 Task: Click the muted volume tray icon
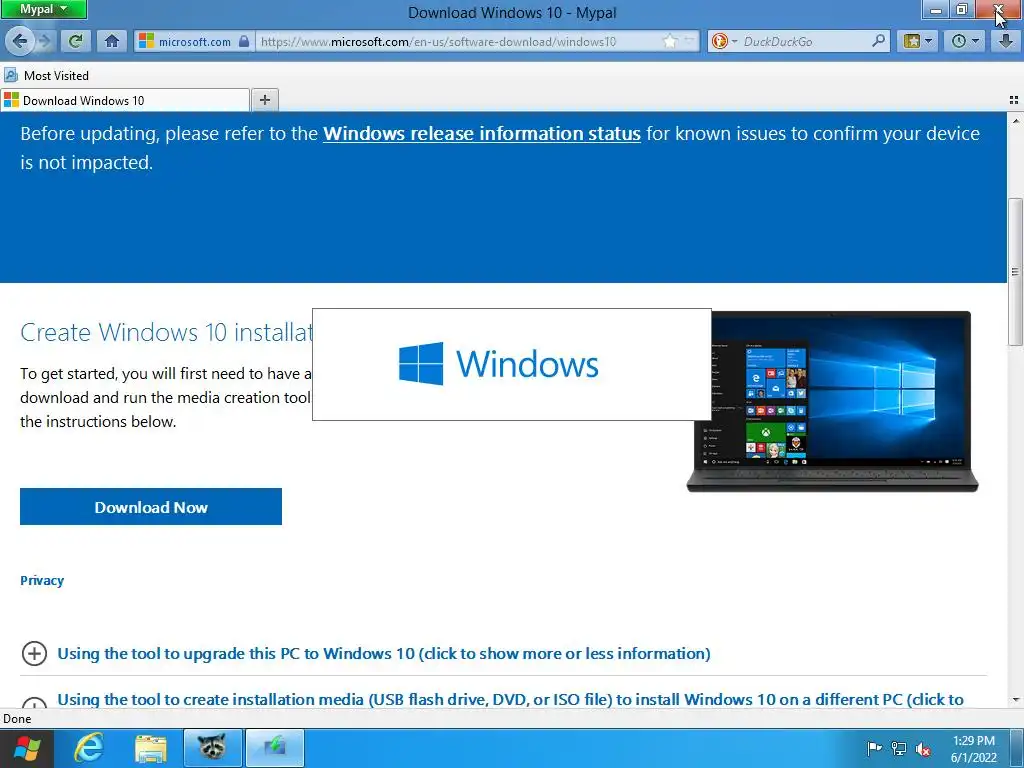[923, 748]
